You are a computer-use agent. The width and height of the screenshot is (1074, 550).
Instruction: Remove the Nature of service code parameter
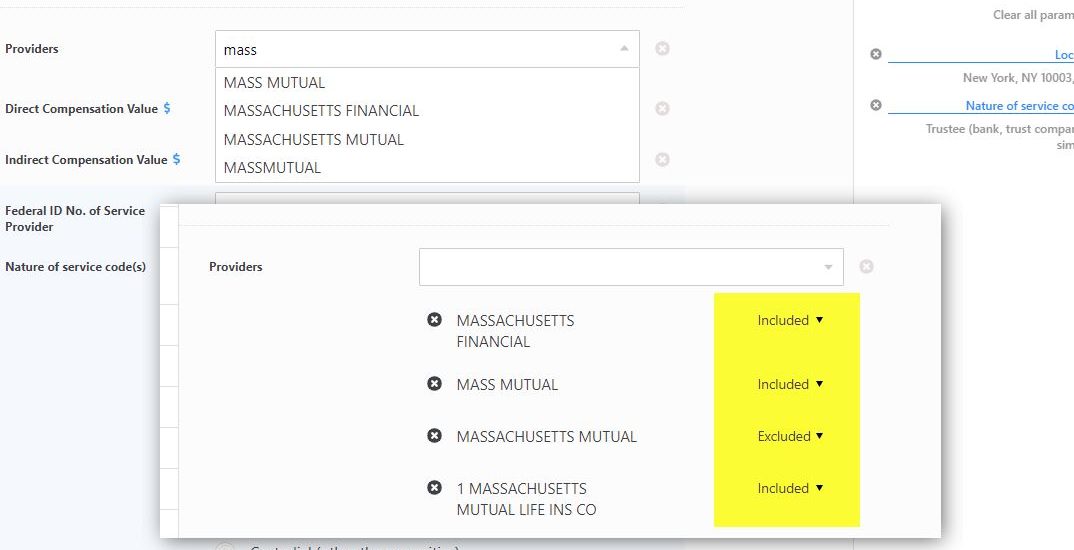876,105
